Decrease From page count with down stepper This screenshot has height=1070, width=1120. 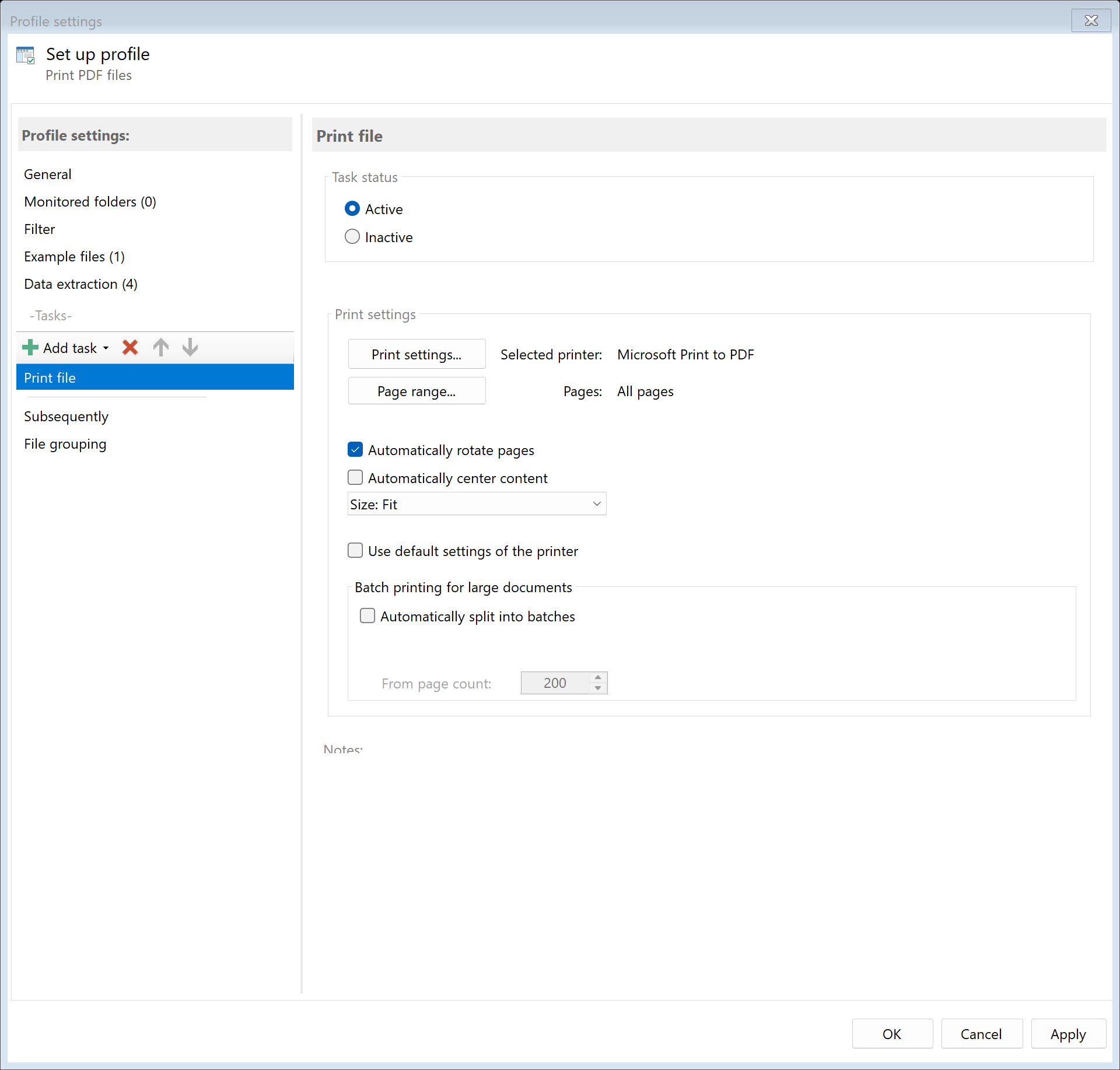click(598, 688)
